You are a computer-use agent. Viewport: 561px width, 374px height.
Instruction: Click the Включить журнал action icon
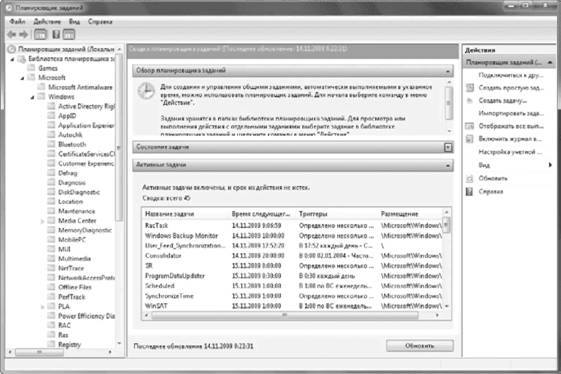click(470, 139)
